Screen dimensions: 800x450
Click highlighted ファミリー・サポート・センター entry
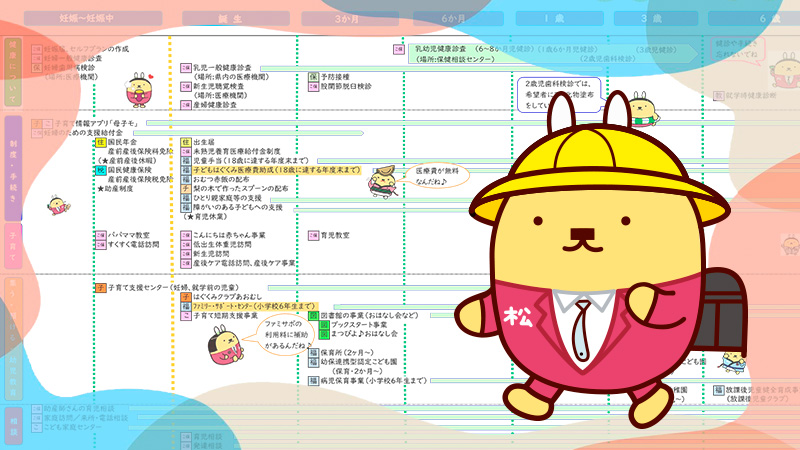coord(254,306)
